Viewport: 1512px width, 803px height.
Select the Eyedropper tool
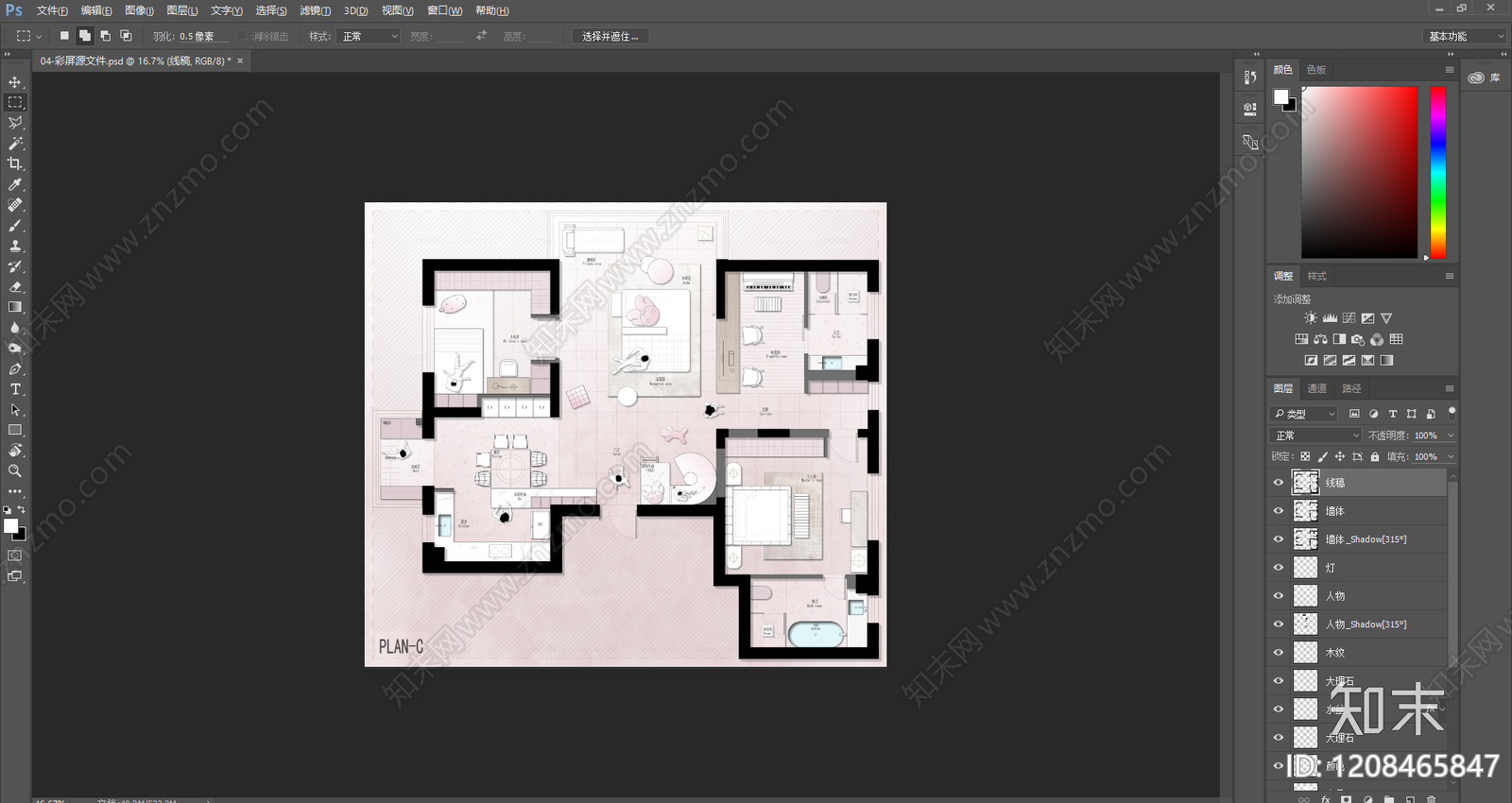(x=15, y=184)
